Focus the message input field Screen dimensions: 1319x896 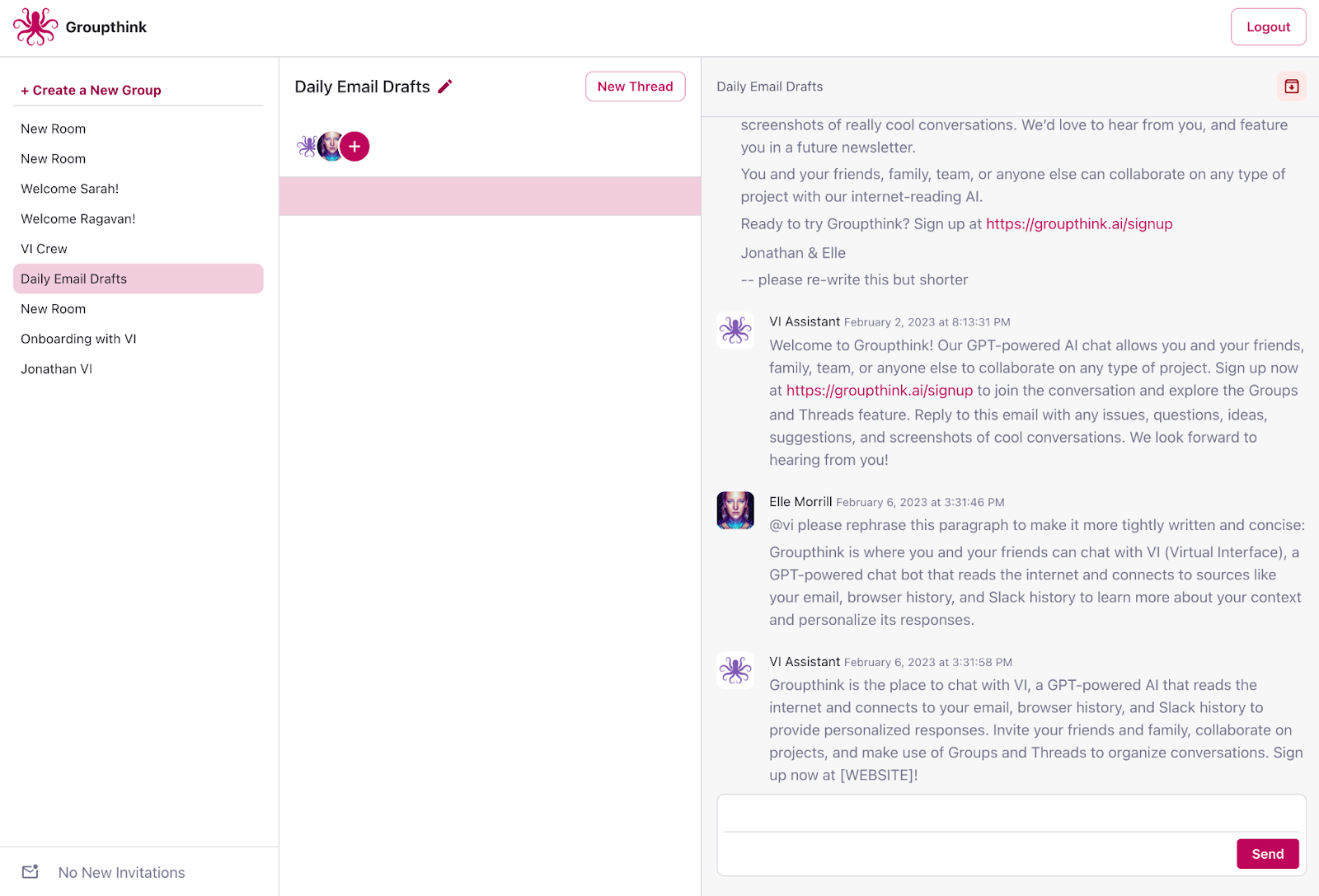(x=1012, y=814)
